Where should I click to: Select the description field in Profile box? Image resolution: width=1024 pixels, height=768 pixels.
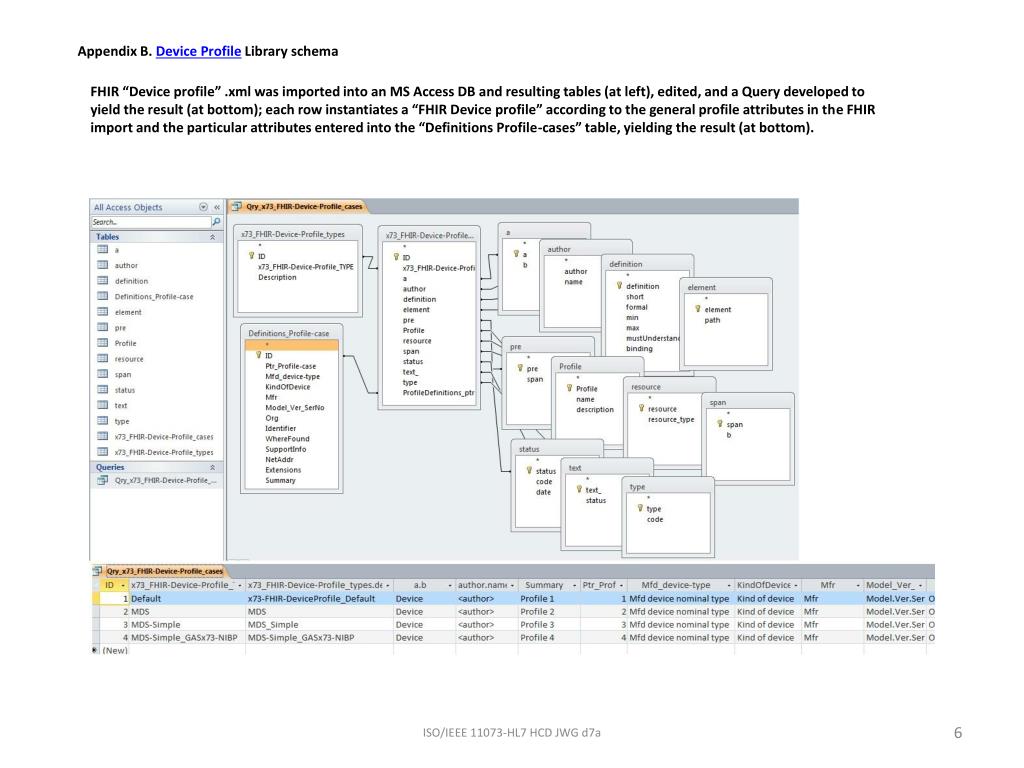point(595,409)
